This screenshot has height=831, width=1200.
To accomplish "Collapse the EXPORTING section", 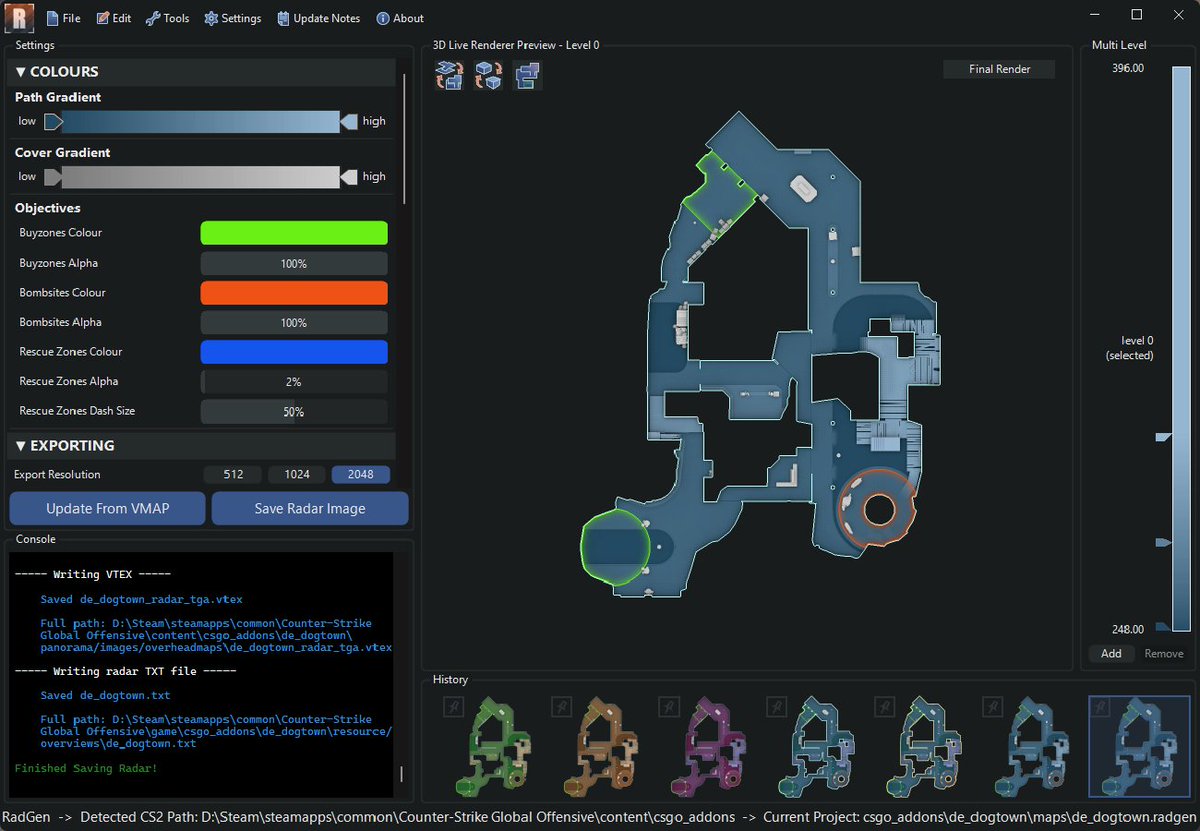I will coord(203,446).
